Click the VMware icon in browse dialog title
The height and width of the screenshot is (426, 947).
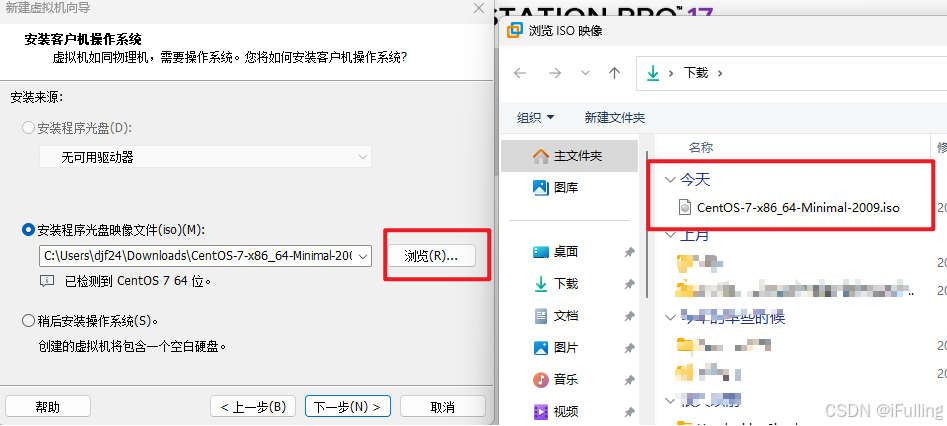tap(515, 30)
